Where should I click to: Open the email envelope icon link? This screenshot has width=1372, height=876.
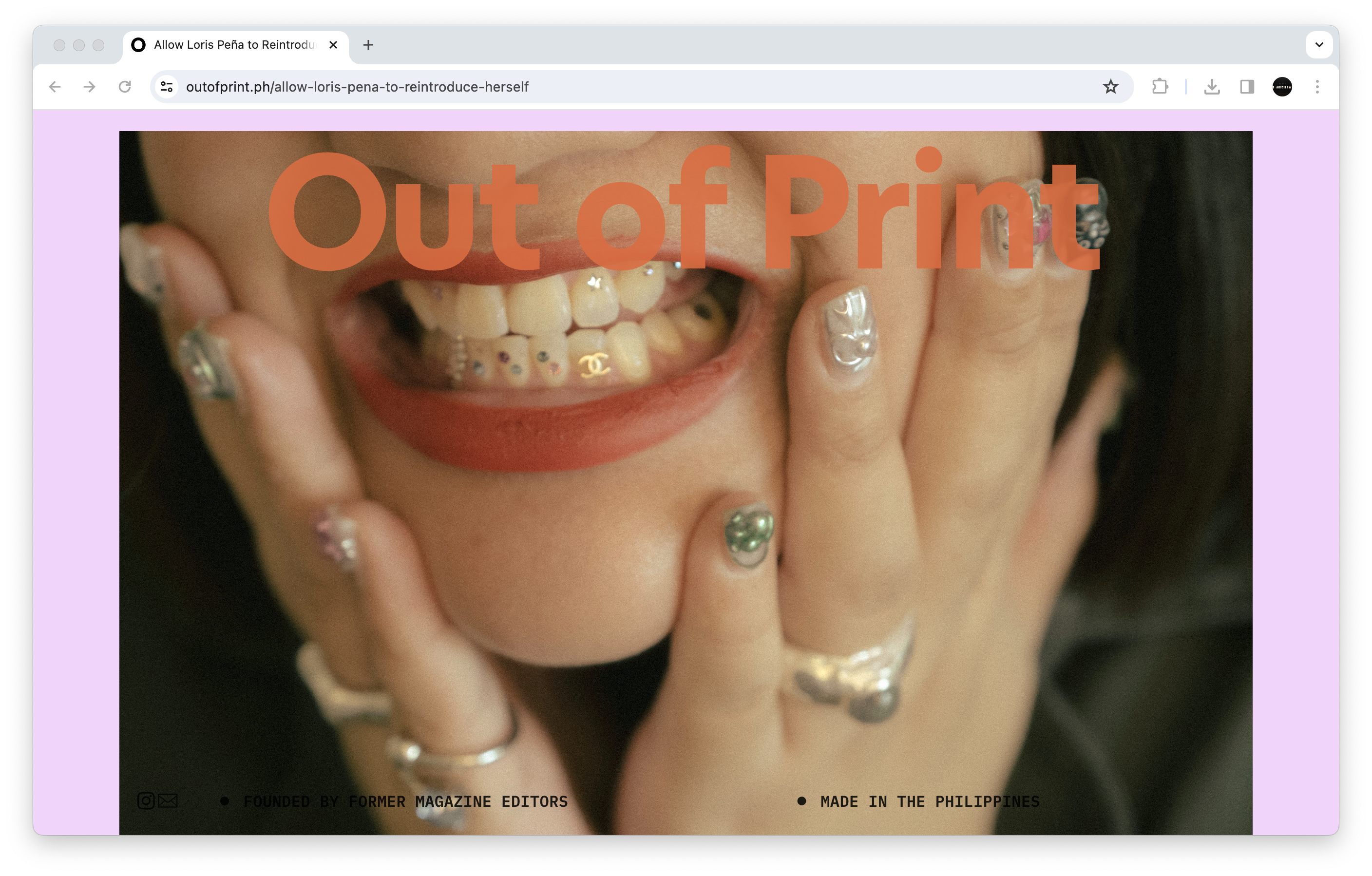click(x=168, y=801)
